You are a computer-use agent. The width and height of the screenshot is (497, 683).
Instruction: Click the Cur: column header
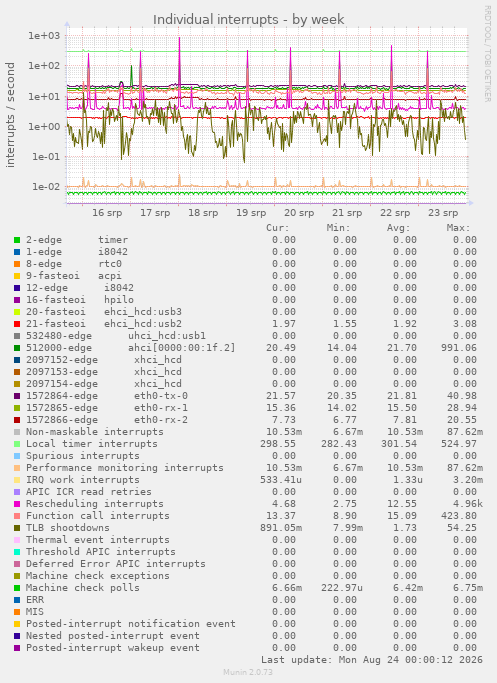278,228
